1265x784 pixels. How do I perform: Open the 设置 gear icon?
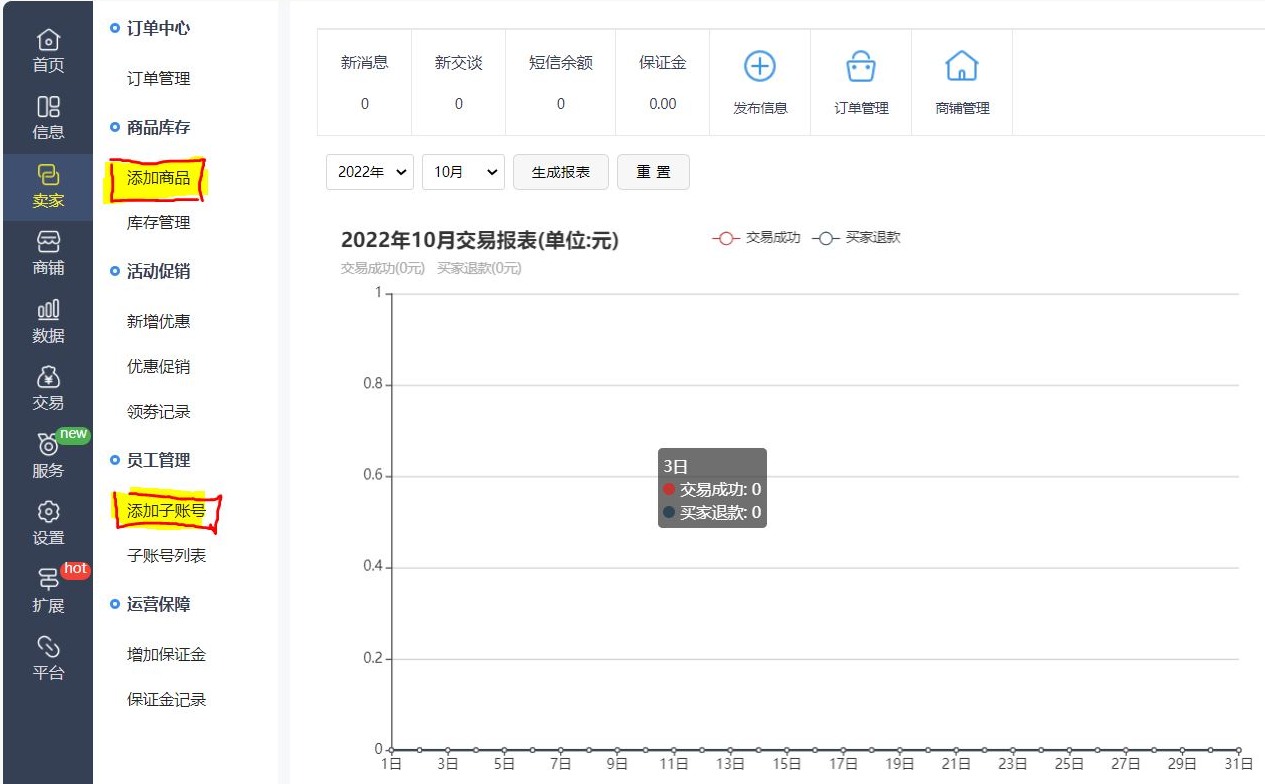pos(48,512)
